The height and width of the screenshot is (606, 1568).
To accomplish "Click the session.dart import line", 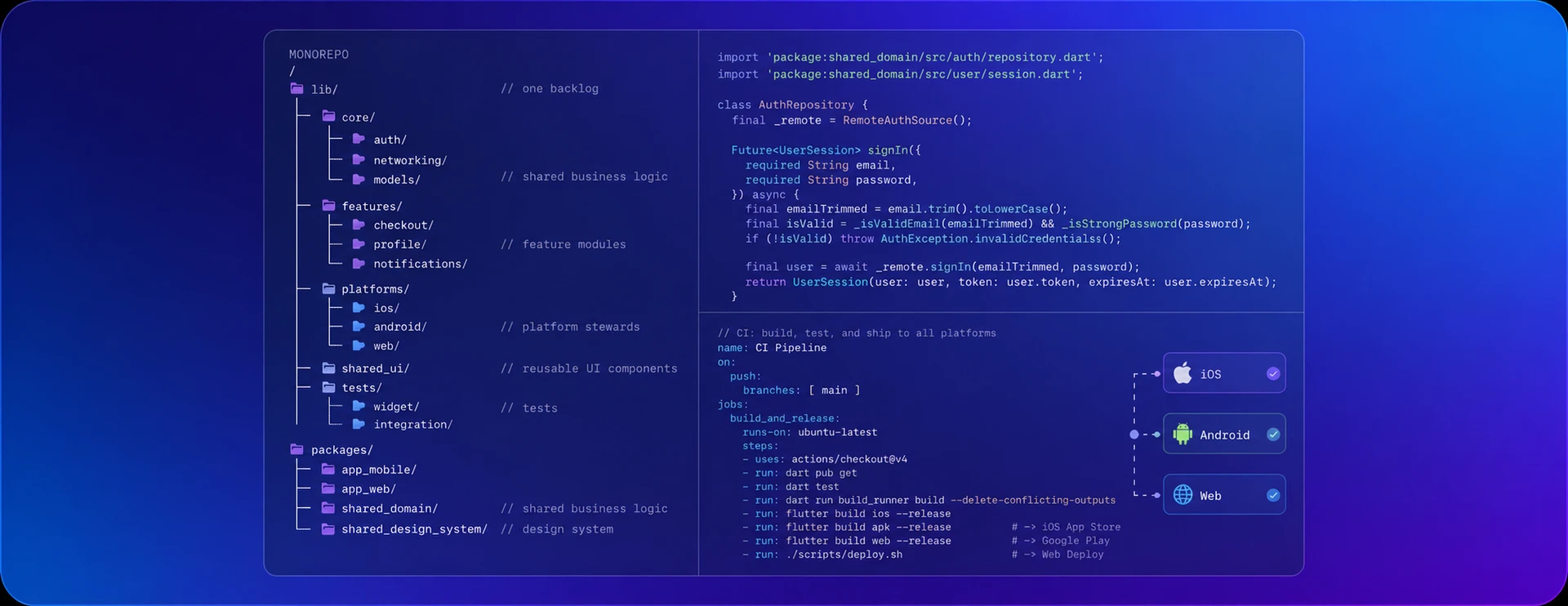I will (x=900, y=74).
